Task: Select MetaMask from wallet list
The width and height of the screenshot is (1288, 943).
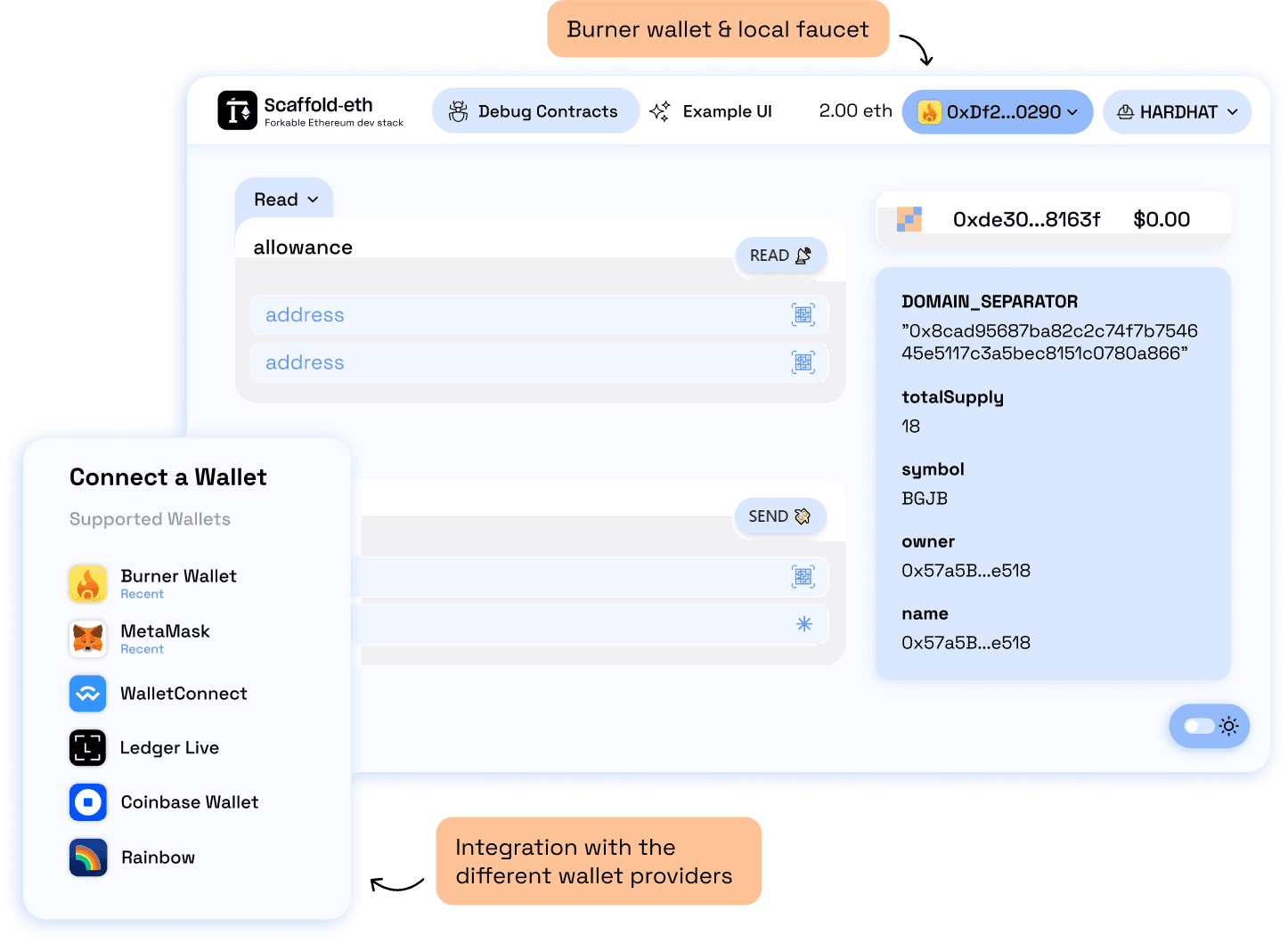Action: 141,639
